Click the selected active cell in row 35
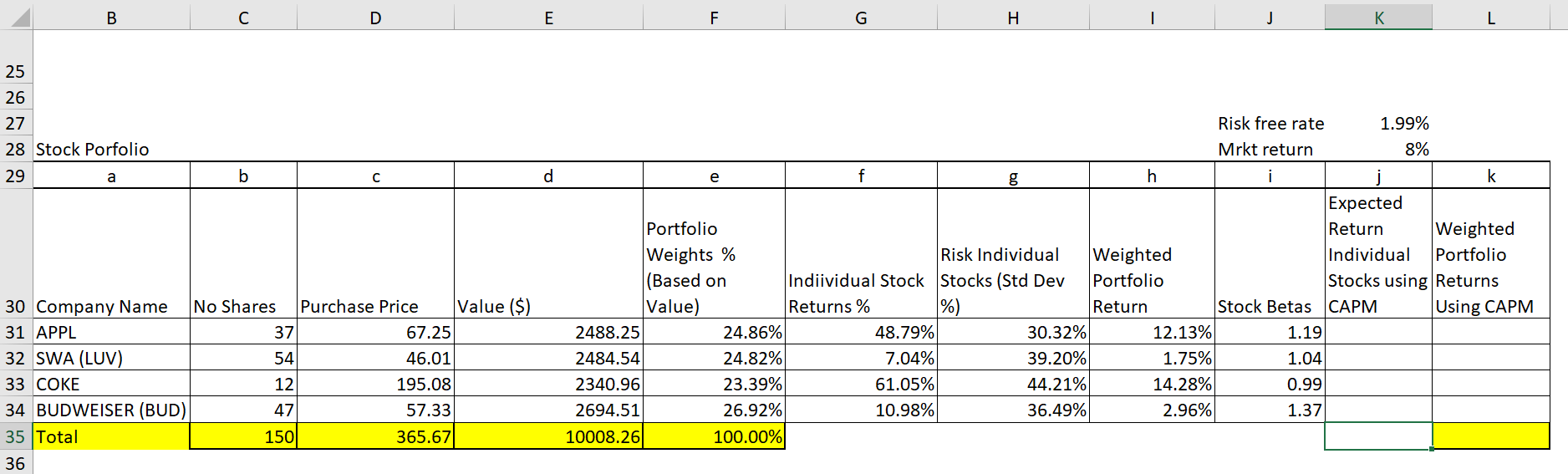The image size is (1568, 474). (1379, 436)
